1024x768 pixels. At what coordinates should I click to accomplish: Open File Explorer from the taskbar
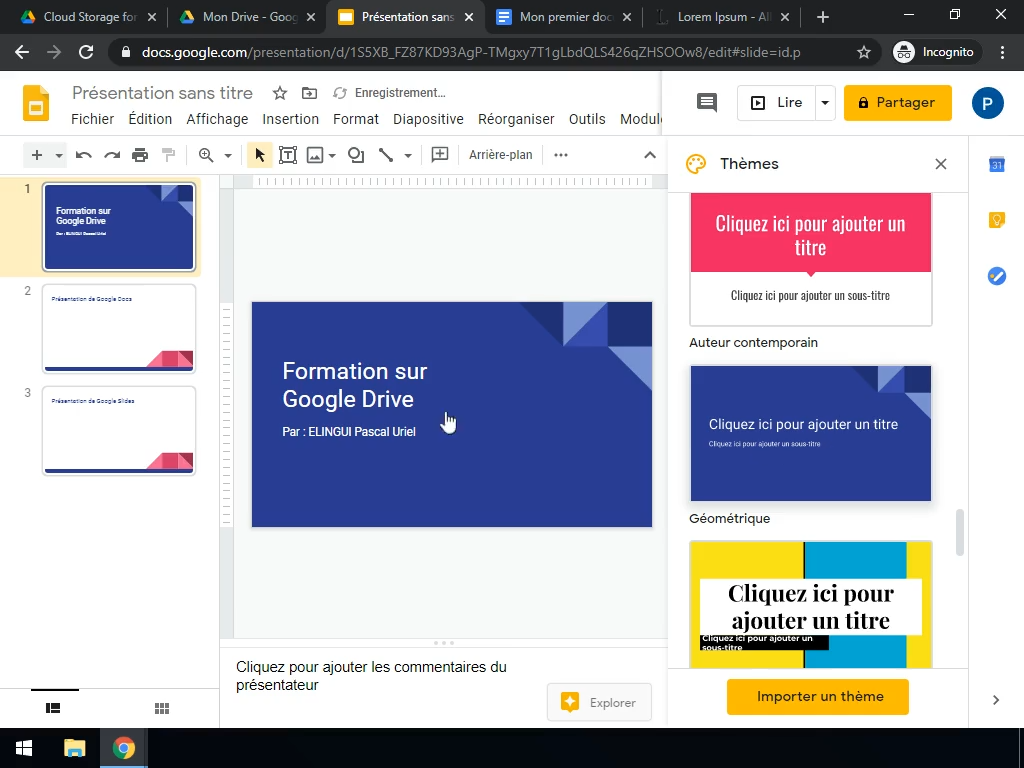click(x=74, y=748)
